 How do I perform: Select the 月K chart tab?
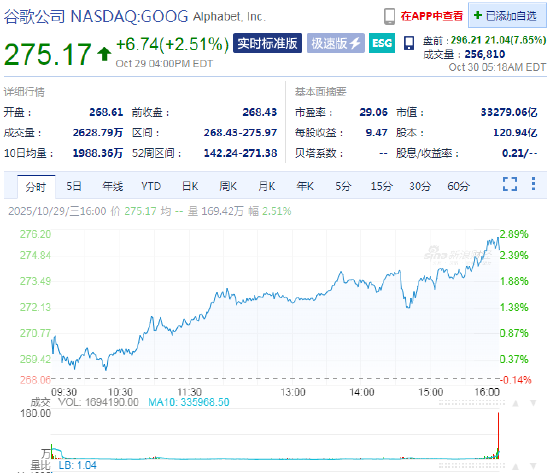click(267, 186)
